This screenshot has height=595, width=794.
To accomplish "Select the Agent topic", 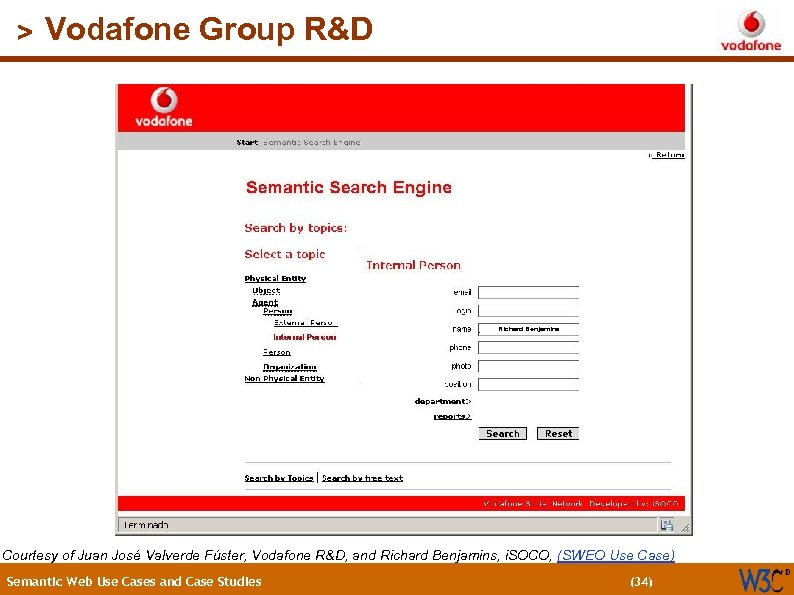I will point(265,302).
